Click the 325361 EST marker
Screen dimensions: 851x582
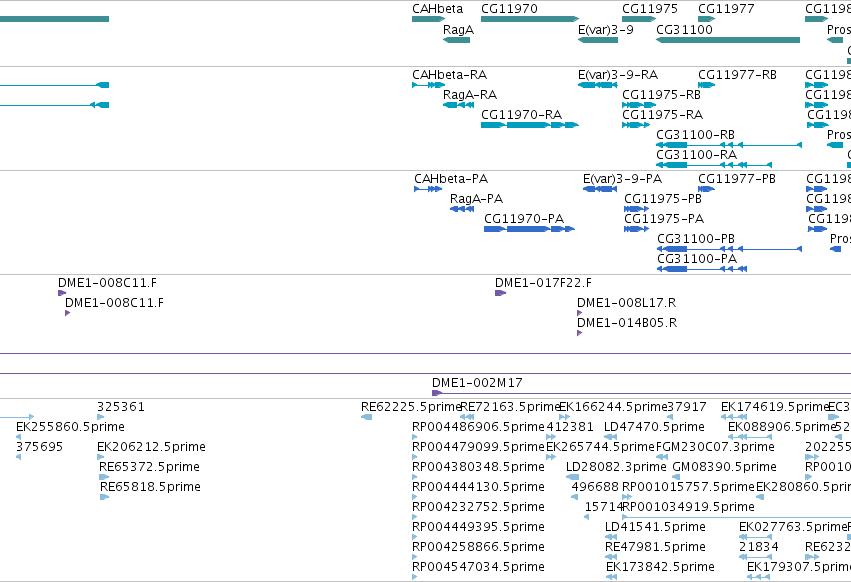click(100, 417)
